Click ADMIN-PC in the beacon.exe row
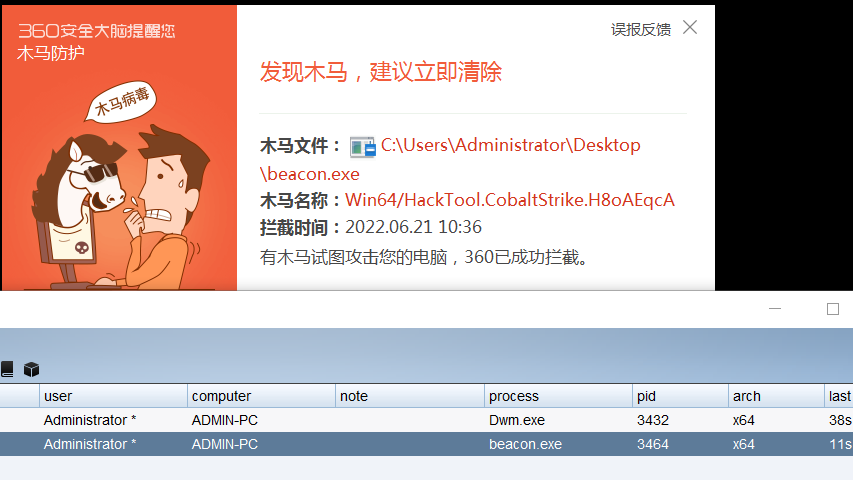The height and width of the screenshot is (480, 853). click(x=225, y=444)
